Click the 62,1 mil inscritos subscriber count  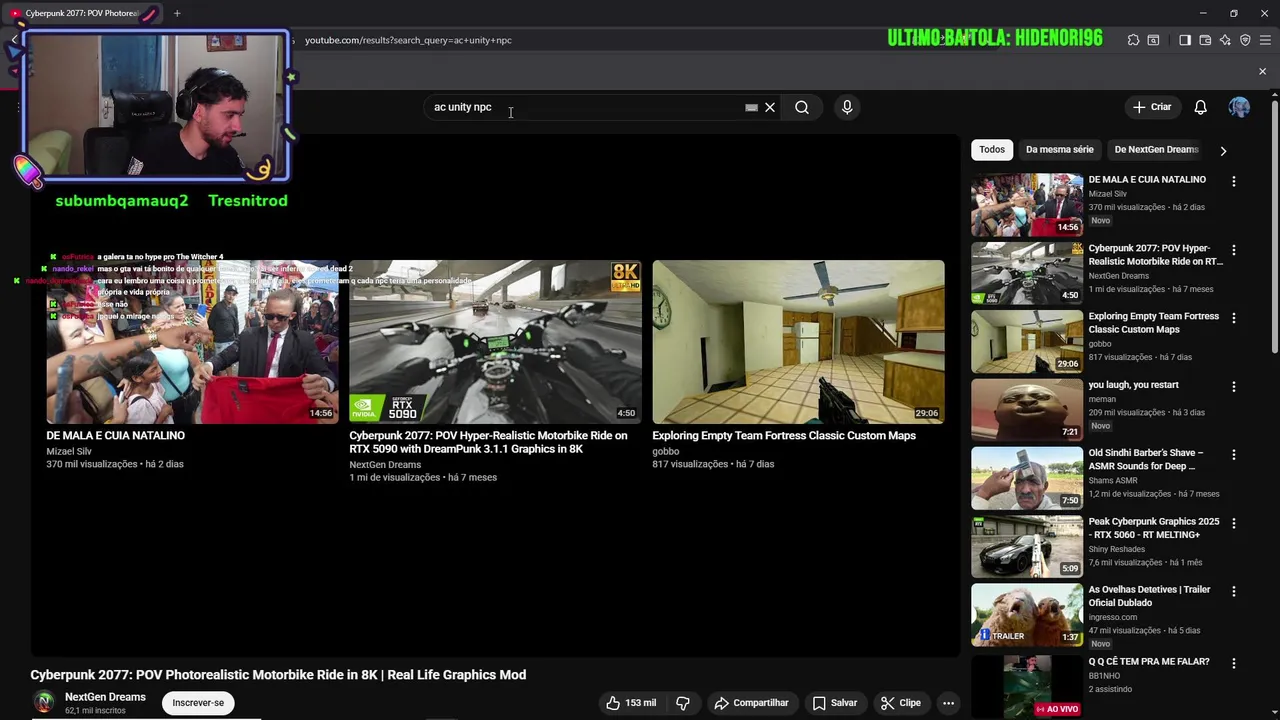(95, 711)
